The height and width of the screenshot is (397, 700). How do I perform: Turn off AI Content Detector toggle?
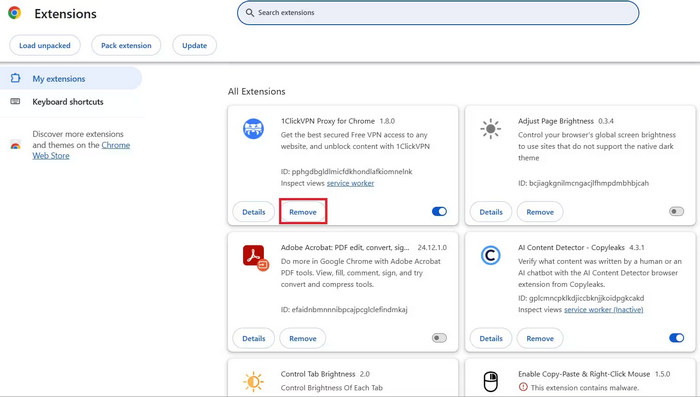click(x=676, y=338)
